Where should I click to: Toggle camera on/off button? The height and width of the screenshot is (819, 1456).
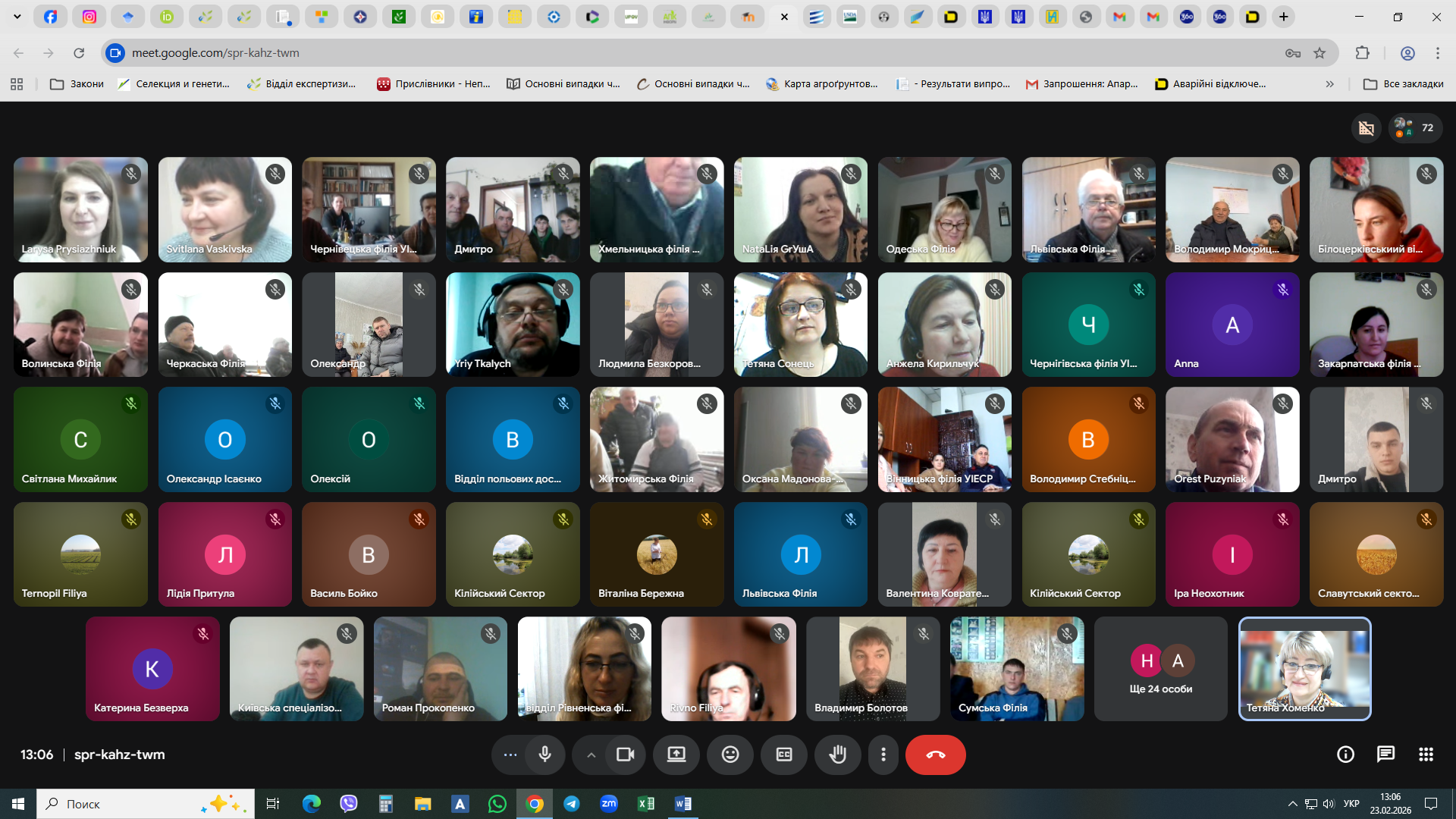(x=625, y=755)
